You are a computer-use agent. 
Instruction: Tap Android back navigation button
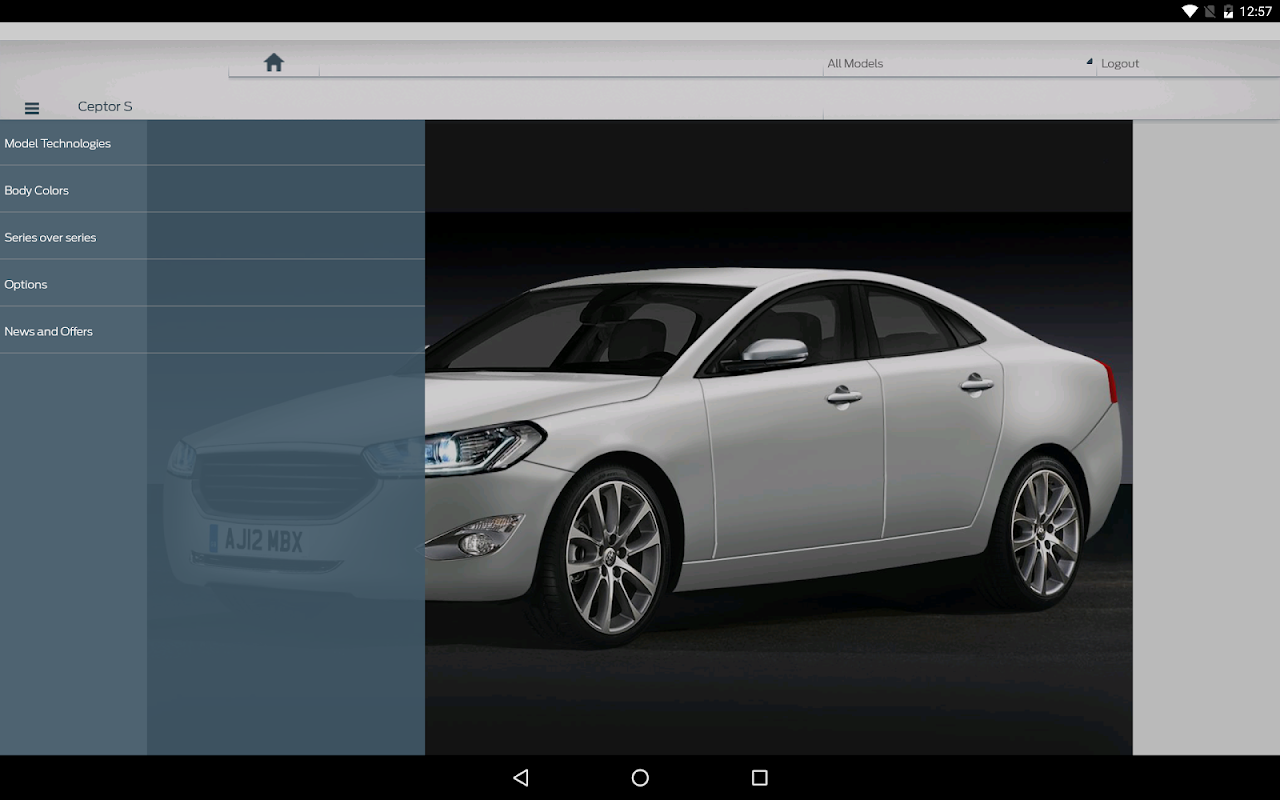[520, 777]
